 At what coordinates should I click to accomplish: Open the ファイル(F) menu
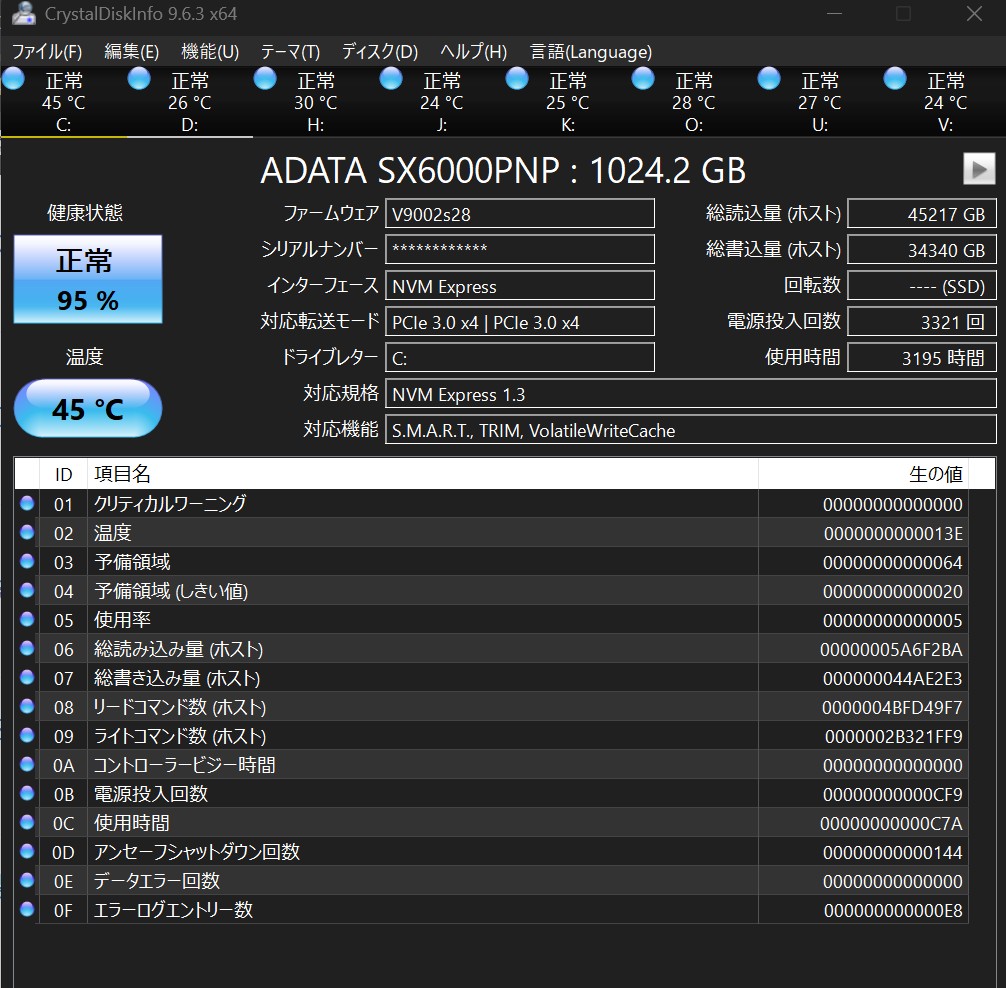47,52
